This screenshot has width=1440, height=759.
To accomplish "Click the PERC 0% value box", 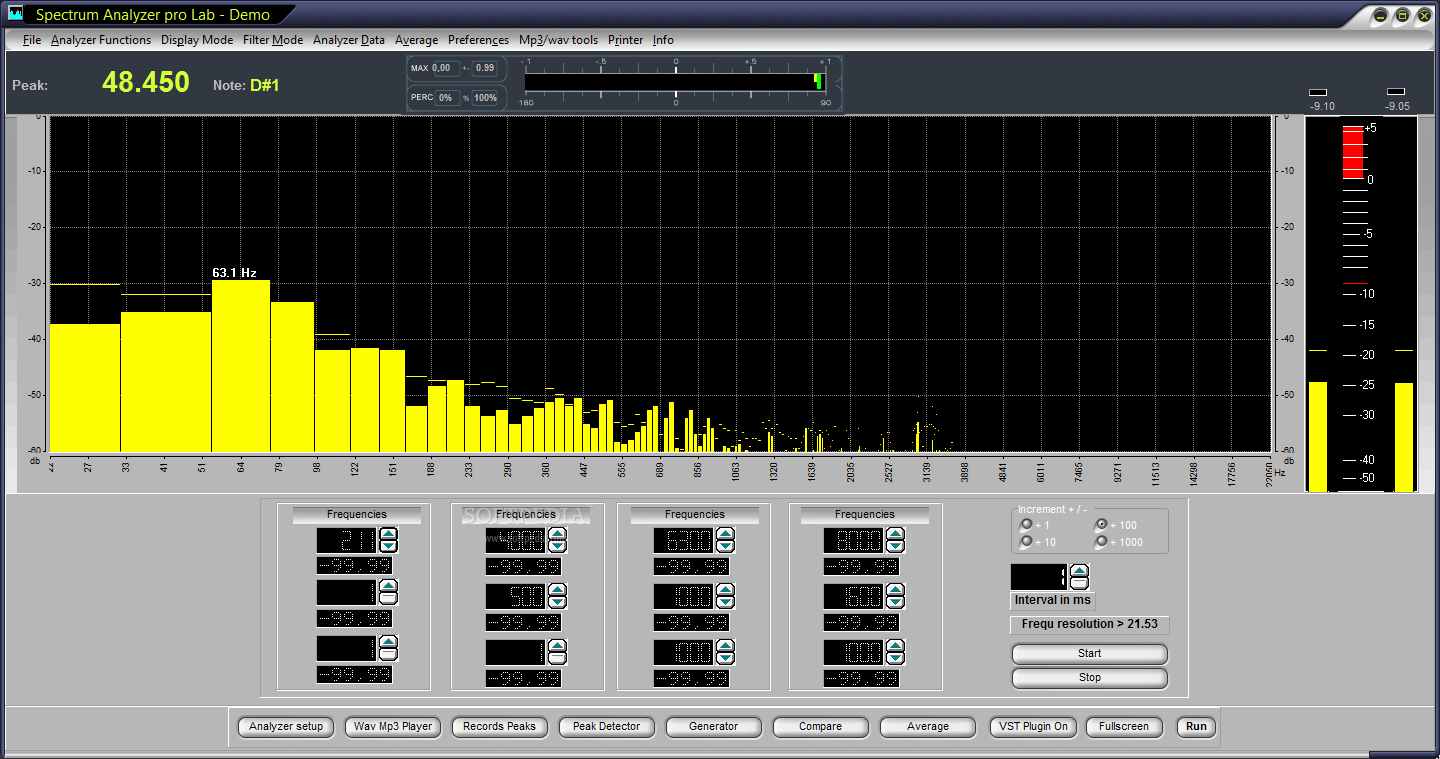I will [447, 98].
